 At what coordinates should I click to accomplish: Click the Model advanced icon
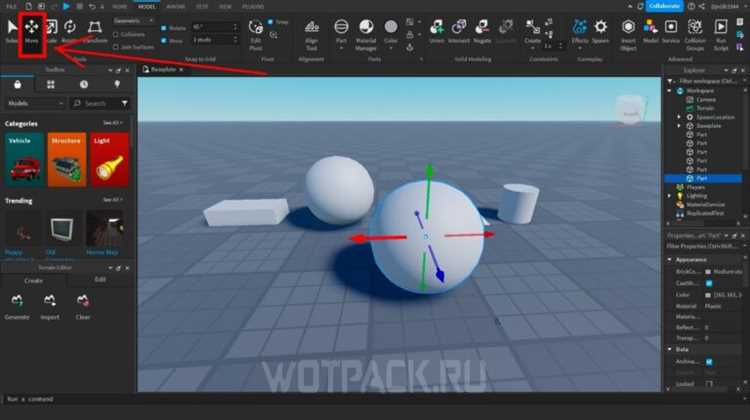(650, 27)
